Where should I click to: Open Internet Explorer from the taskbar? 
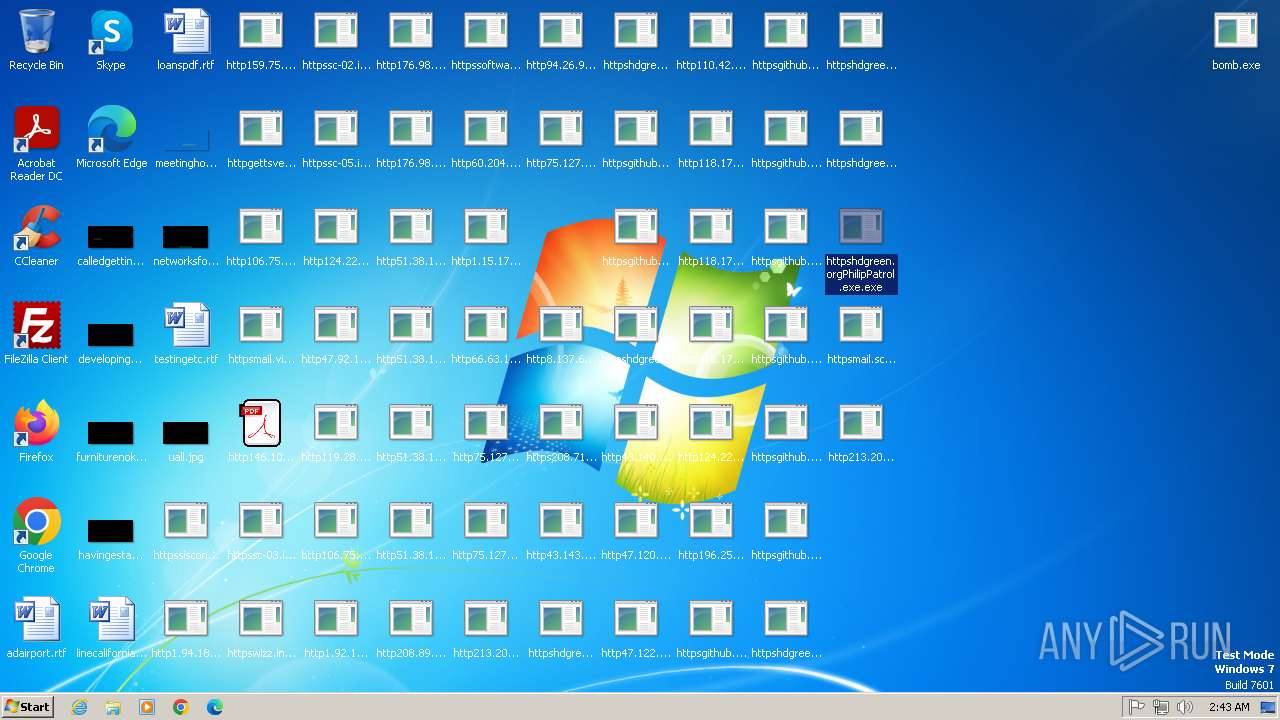80,707
